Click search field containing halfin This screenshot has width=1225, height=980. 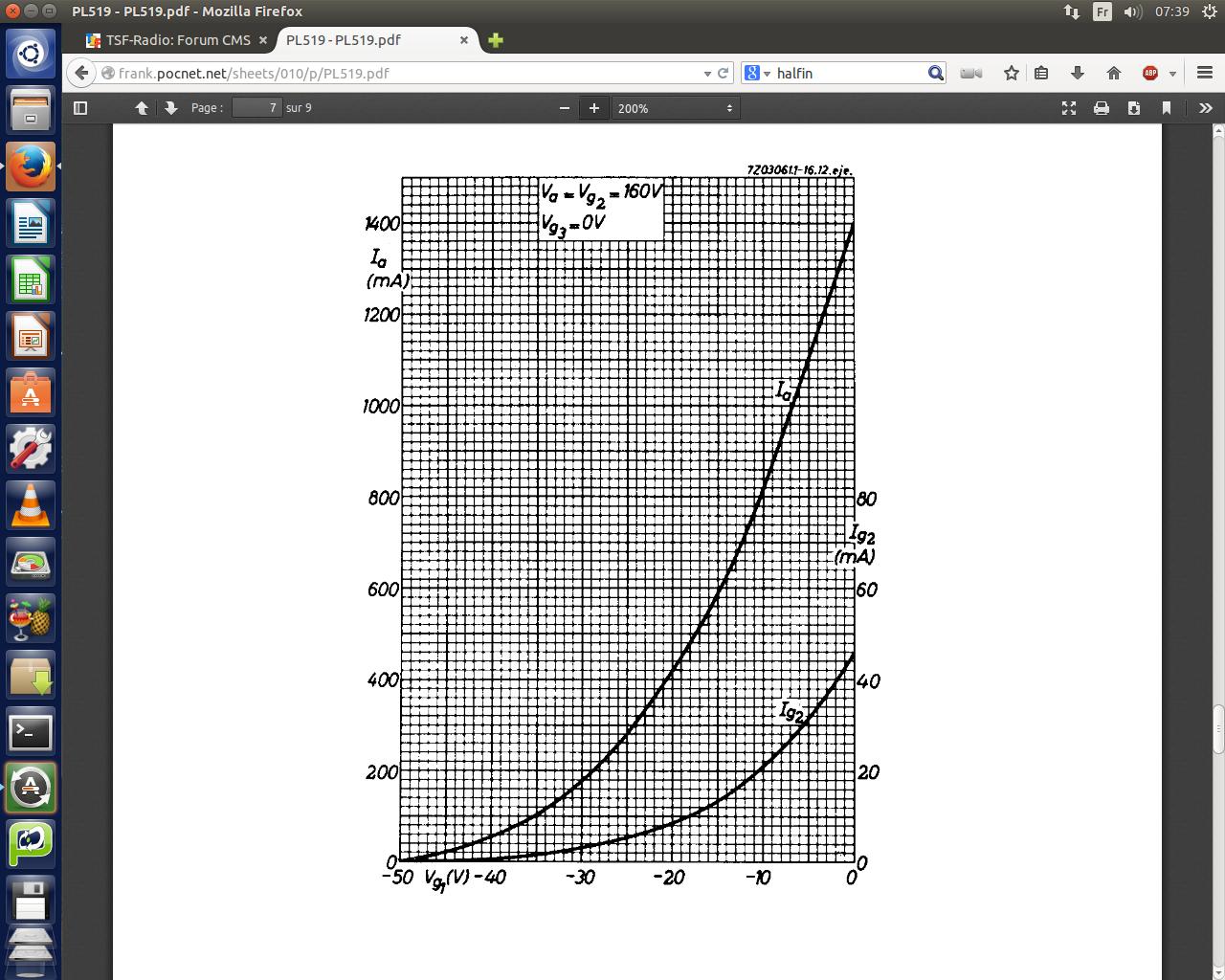849,73
